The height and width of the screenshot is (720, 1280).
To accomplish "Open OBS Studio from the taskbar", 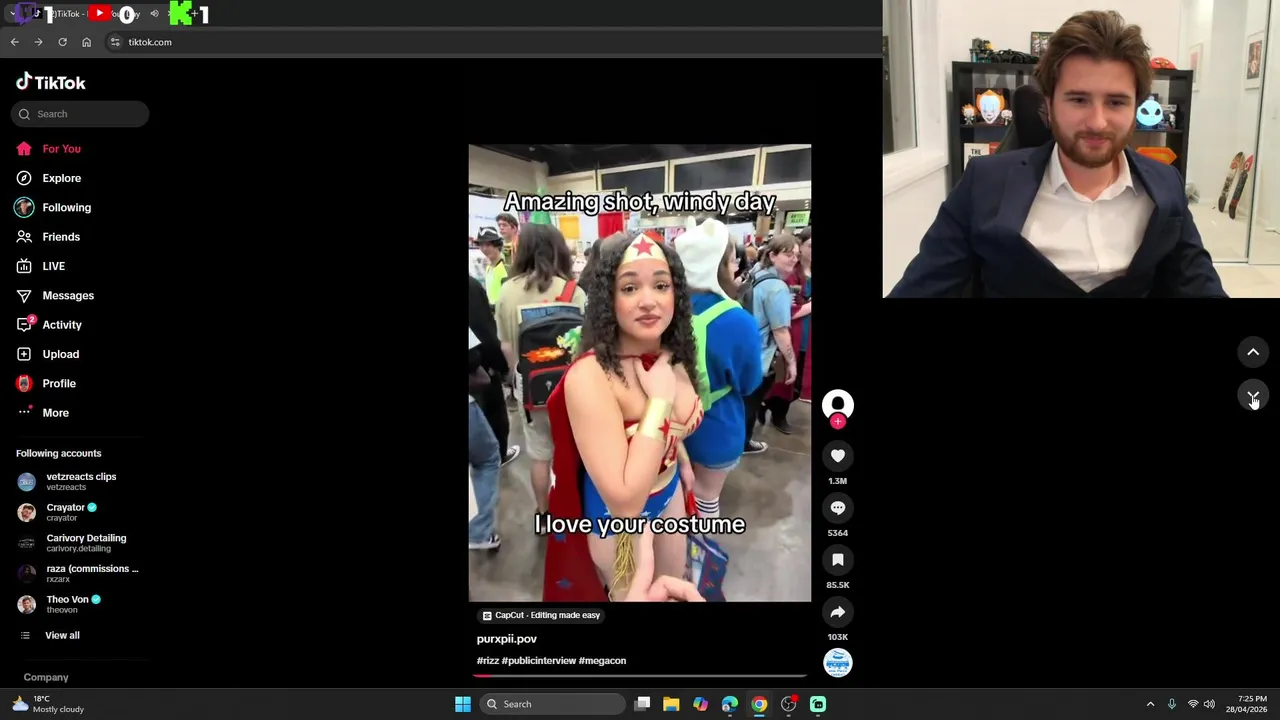I will coord(789,704).
